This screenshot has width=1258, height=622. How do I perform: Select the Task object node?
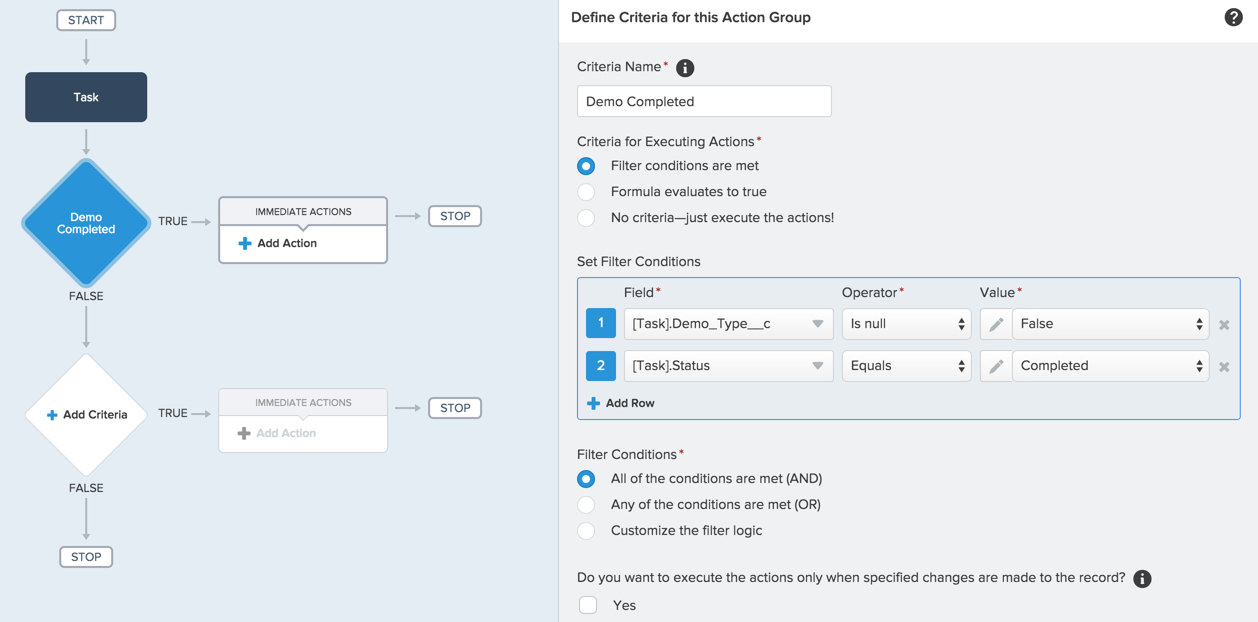(x=86, y=97)
